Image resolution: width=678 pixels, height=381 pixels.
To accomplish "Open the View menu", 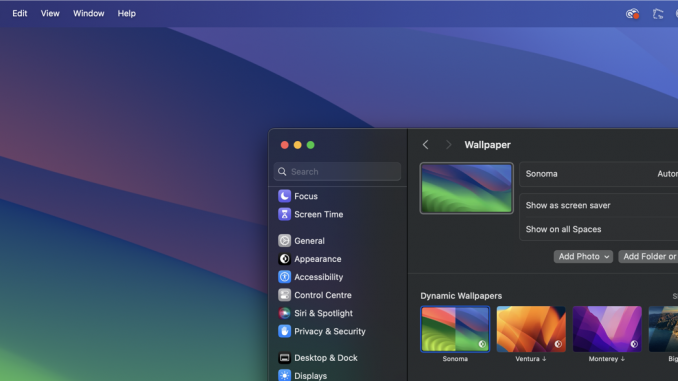I will (50, 13).
